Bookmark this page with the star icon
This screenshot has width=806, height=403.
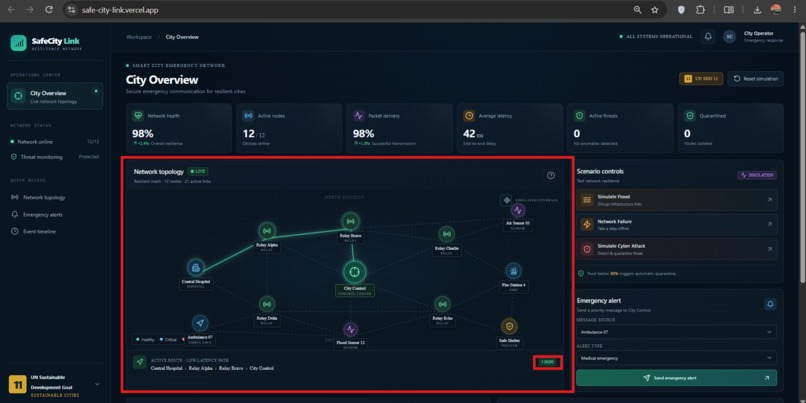coord(654,10)
